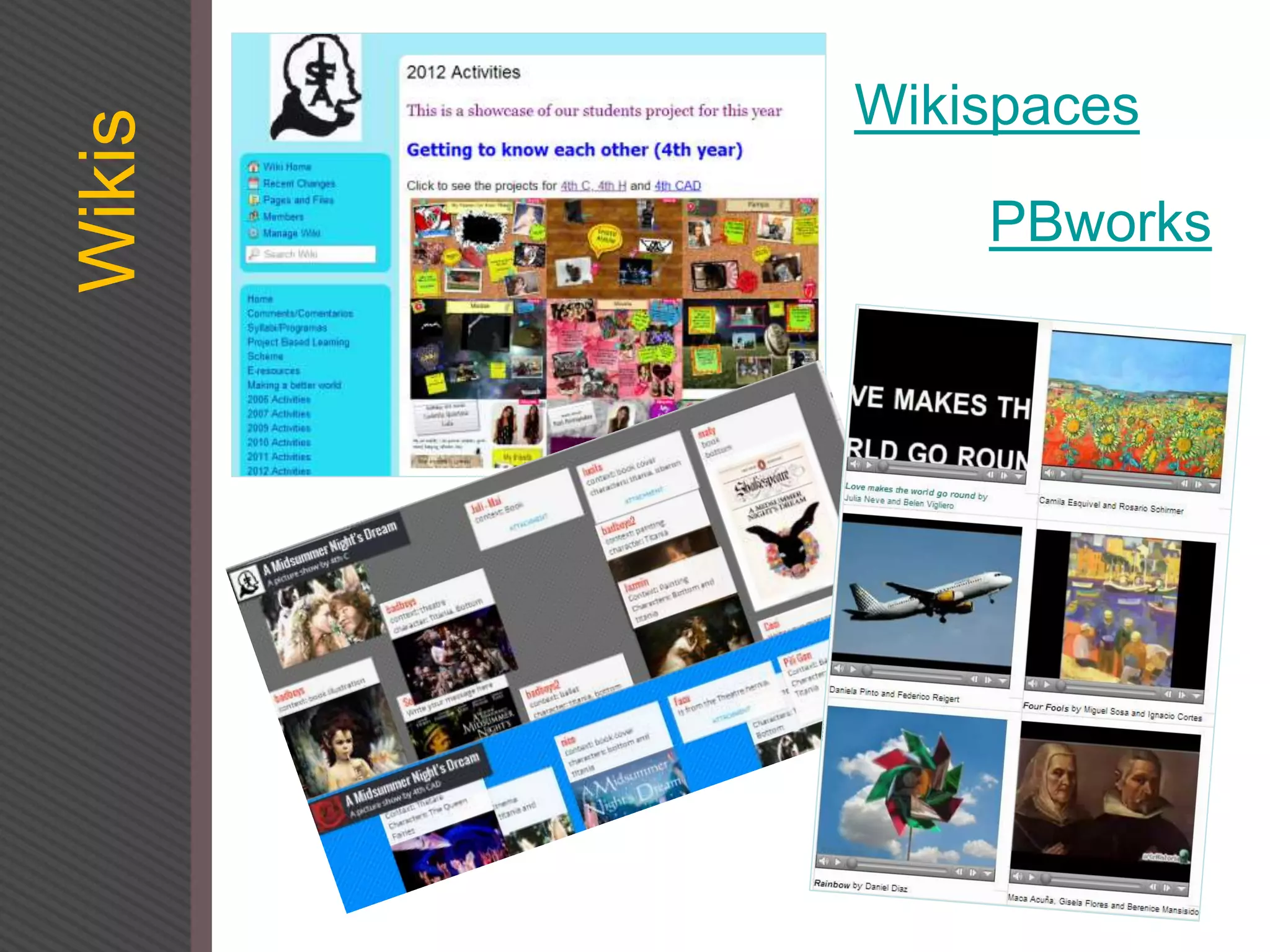Click the Getting to know each other heading
This screenshot has height=952, width=1270.
tap(574, 150)
